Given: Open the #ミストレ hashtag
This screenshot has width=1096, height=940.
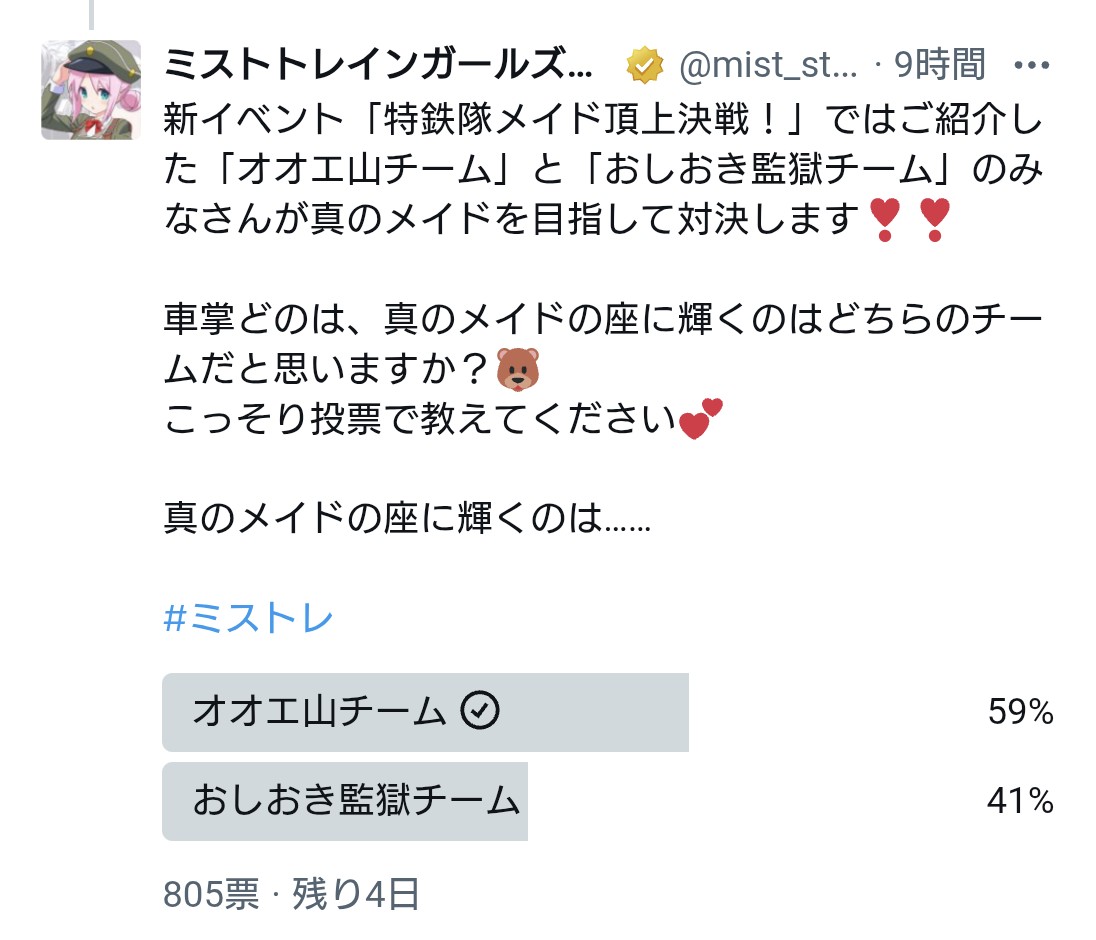Looking at the screenshot, I should 248,619.
